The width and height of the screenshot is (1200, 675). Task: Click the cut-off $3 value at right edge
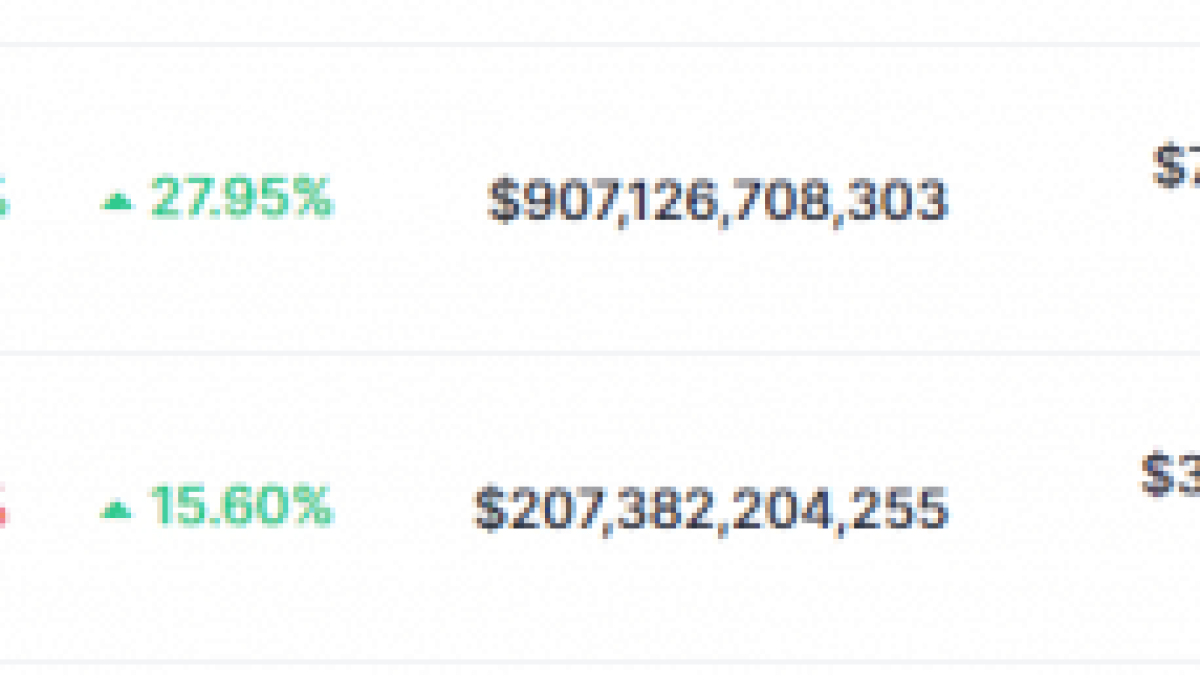tap(1171, 475)
